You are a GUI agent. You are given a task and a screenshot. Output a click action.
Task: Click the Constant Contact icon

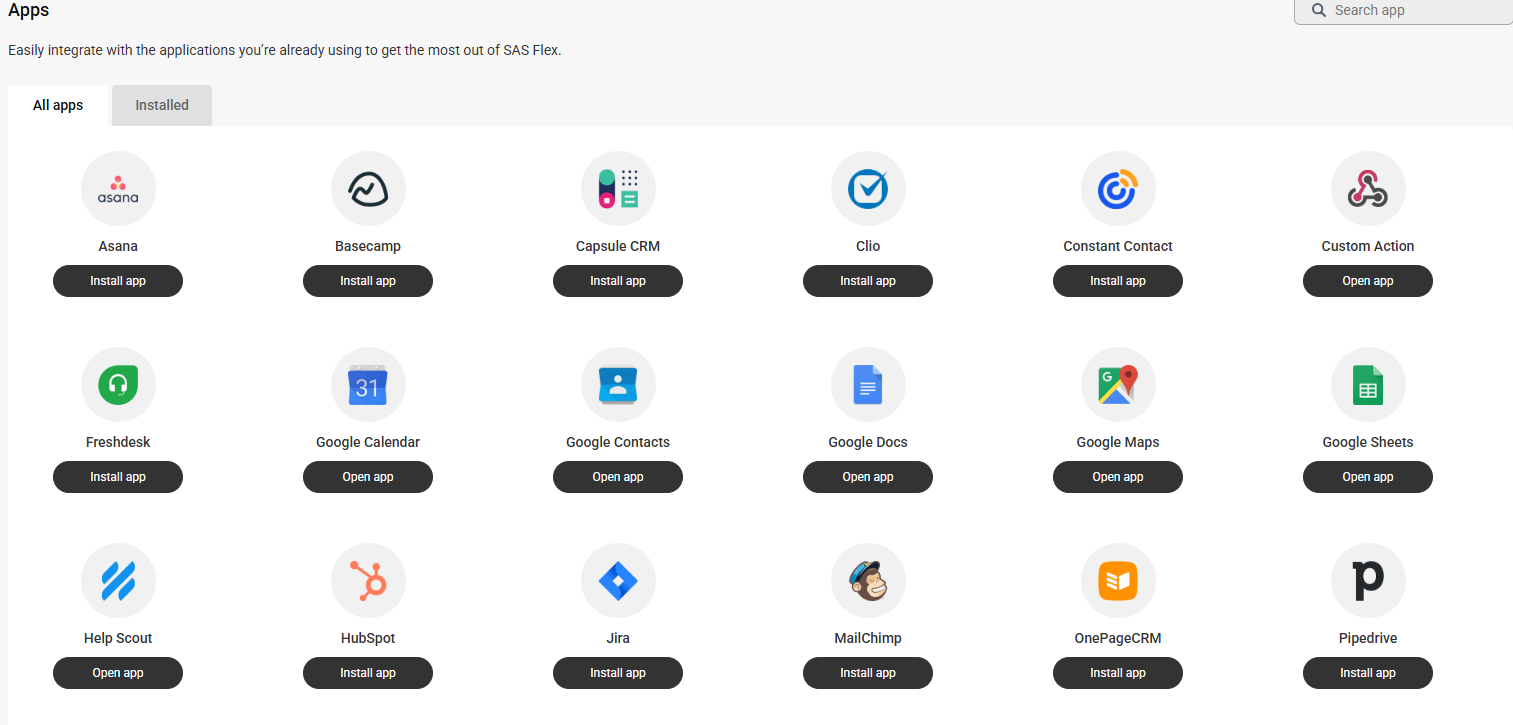coord(1118,189)
